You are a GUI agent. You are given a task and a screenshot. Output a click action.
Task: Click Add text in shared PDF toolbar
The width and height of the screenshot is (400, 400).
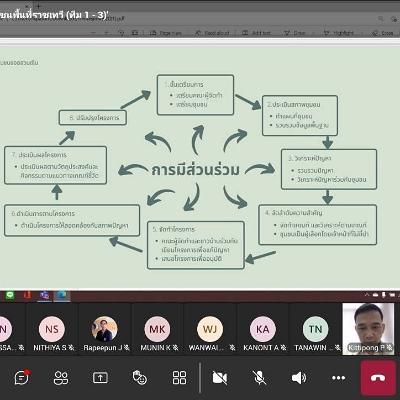coord(256,33)
